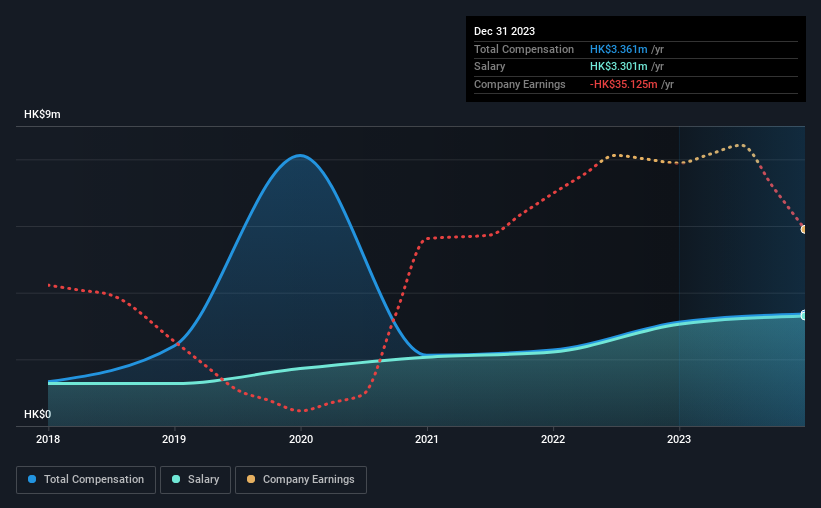
Task: Toggle the Company Earnings legend button
Action: coord(301,480)
